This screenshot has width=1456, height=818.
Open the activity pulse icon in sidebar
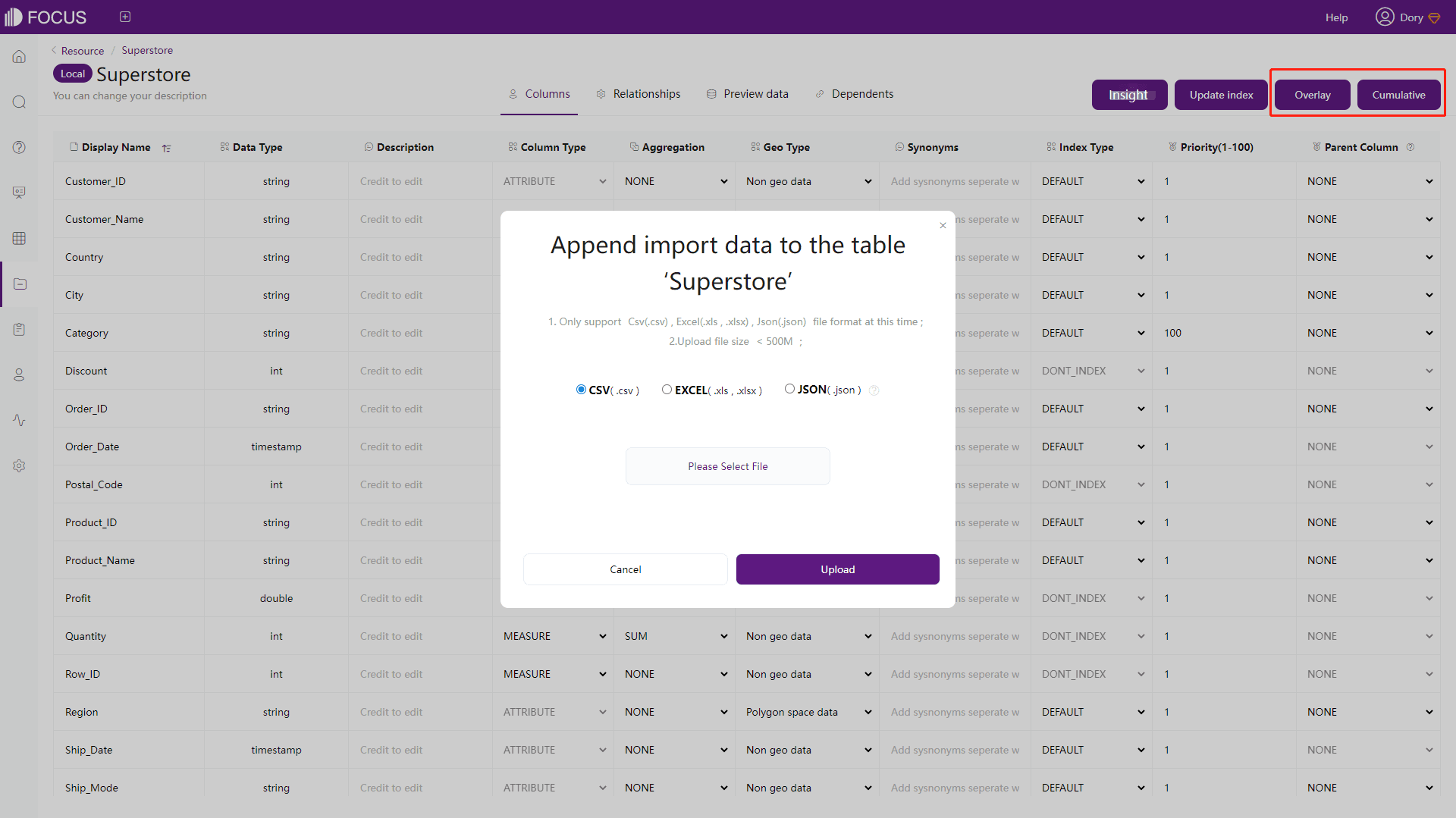coord(19,420)
